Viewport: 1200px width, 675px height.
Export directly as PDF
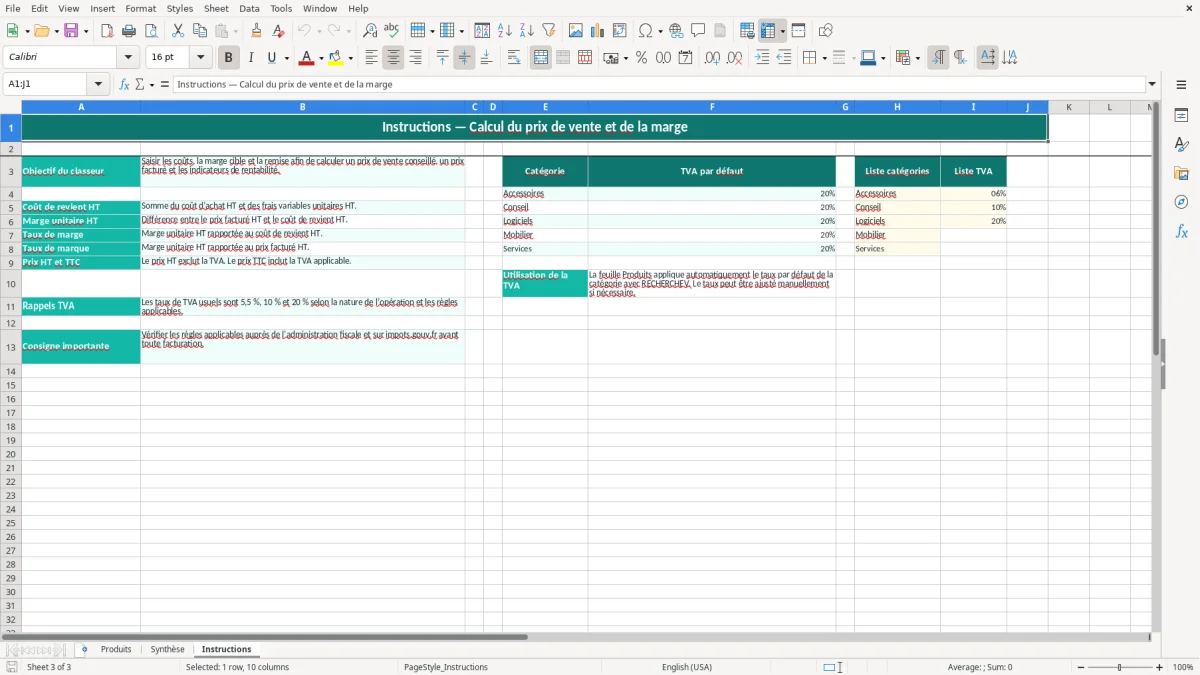107,31
